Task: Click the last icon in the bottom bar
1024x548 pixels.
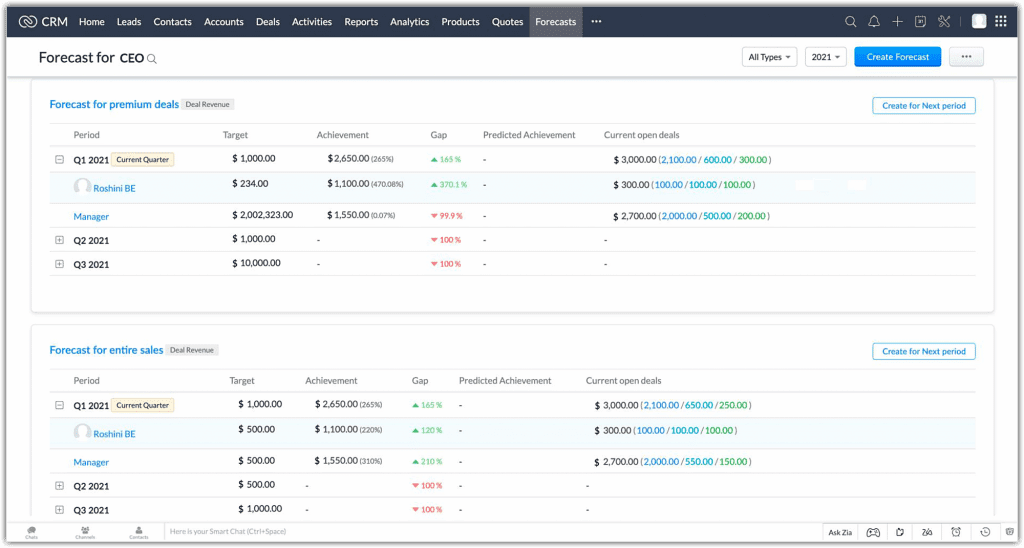Action: point(1010,532)
